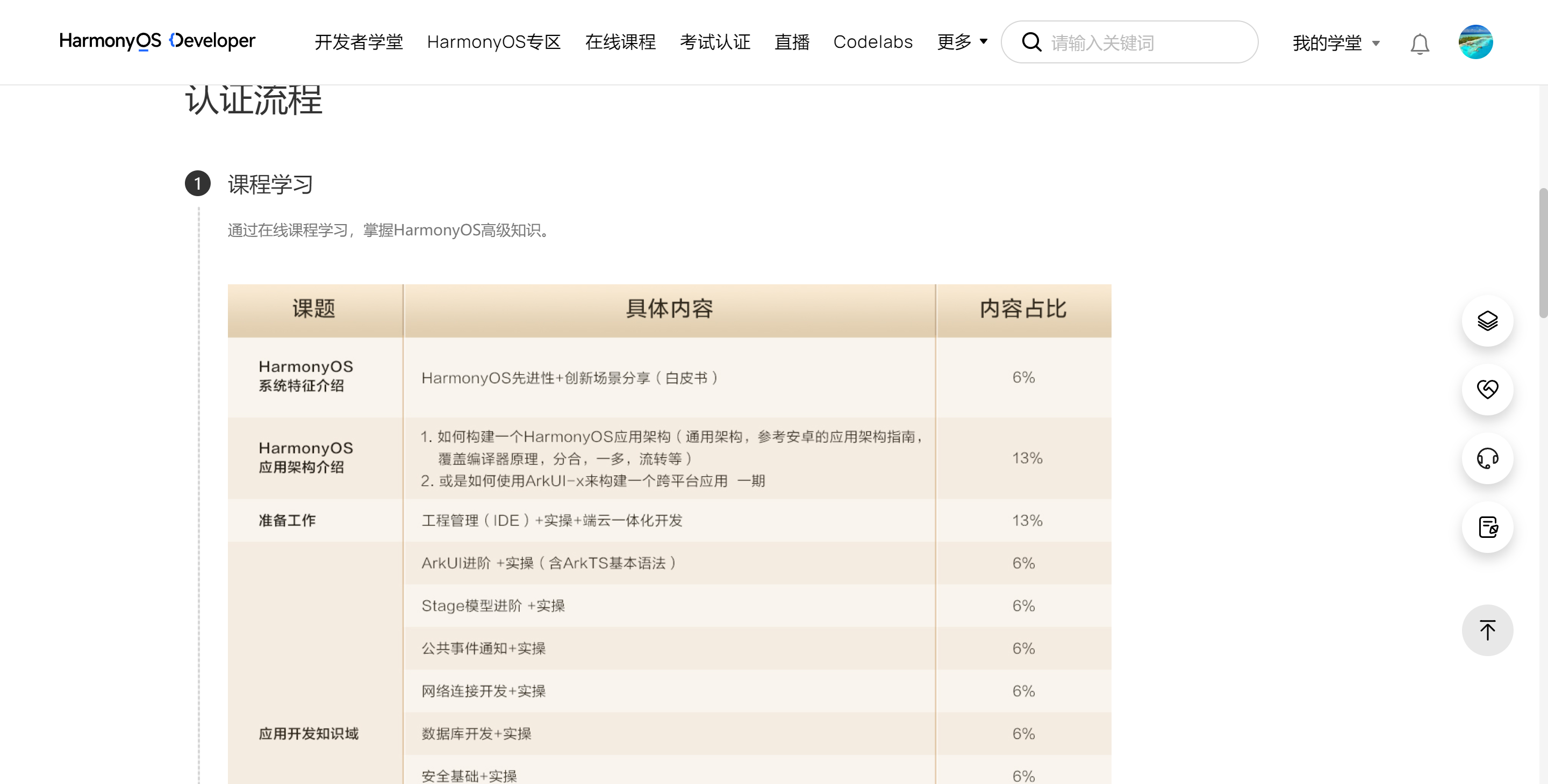Click the back-to-top arrow button
The image size is (1548, 784).
pos(1487,630)
